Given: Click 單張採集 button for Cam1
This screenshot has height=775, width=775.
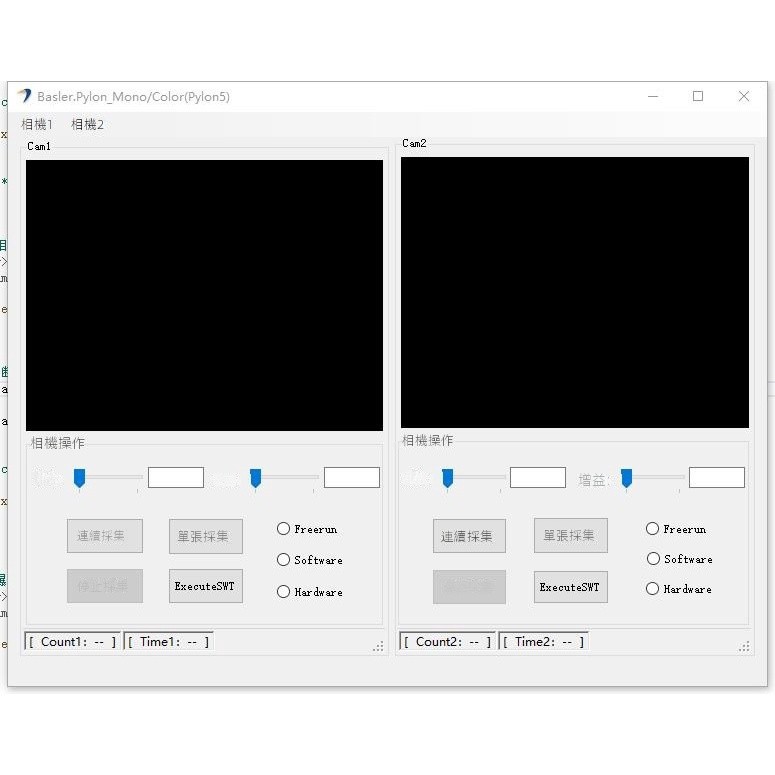Looking at the screenshot, I should [205, 536].
